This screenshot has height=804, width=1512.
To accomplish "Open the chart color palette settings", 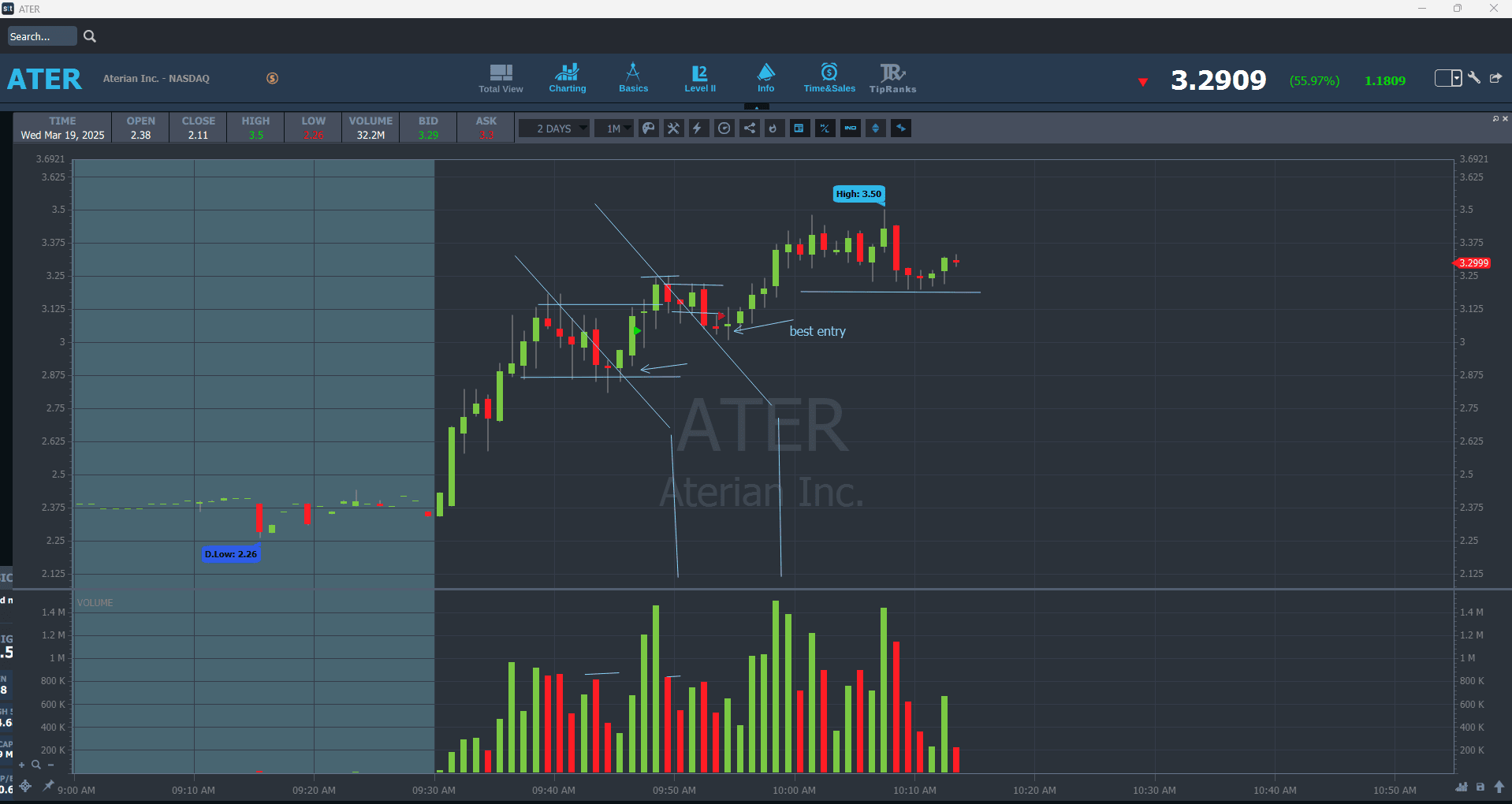I will coord(649,128).
